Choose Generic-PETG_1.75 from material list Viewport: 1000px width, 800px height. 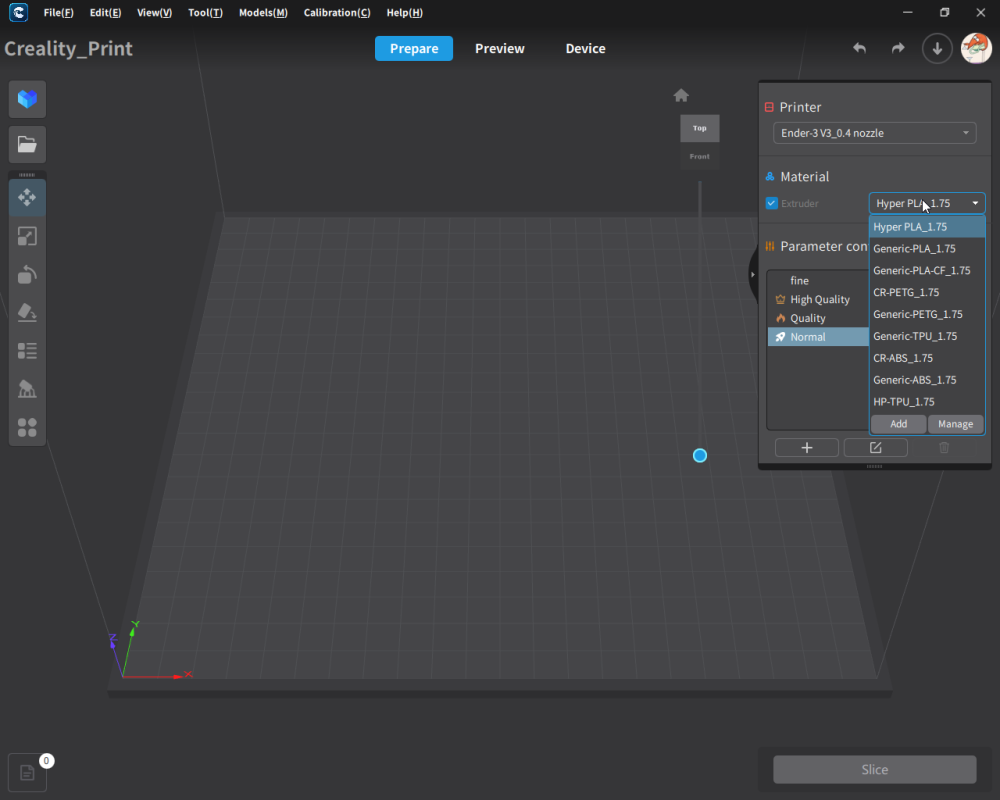pos(917,314)
